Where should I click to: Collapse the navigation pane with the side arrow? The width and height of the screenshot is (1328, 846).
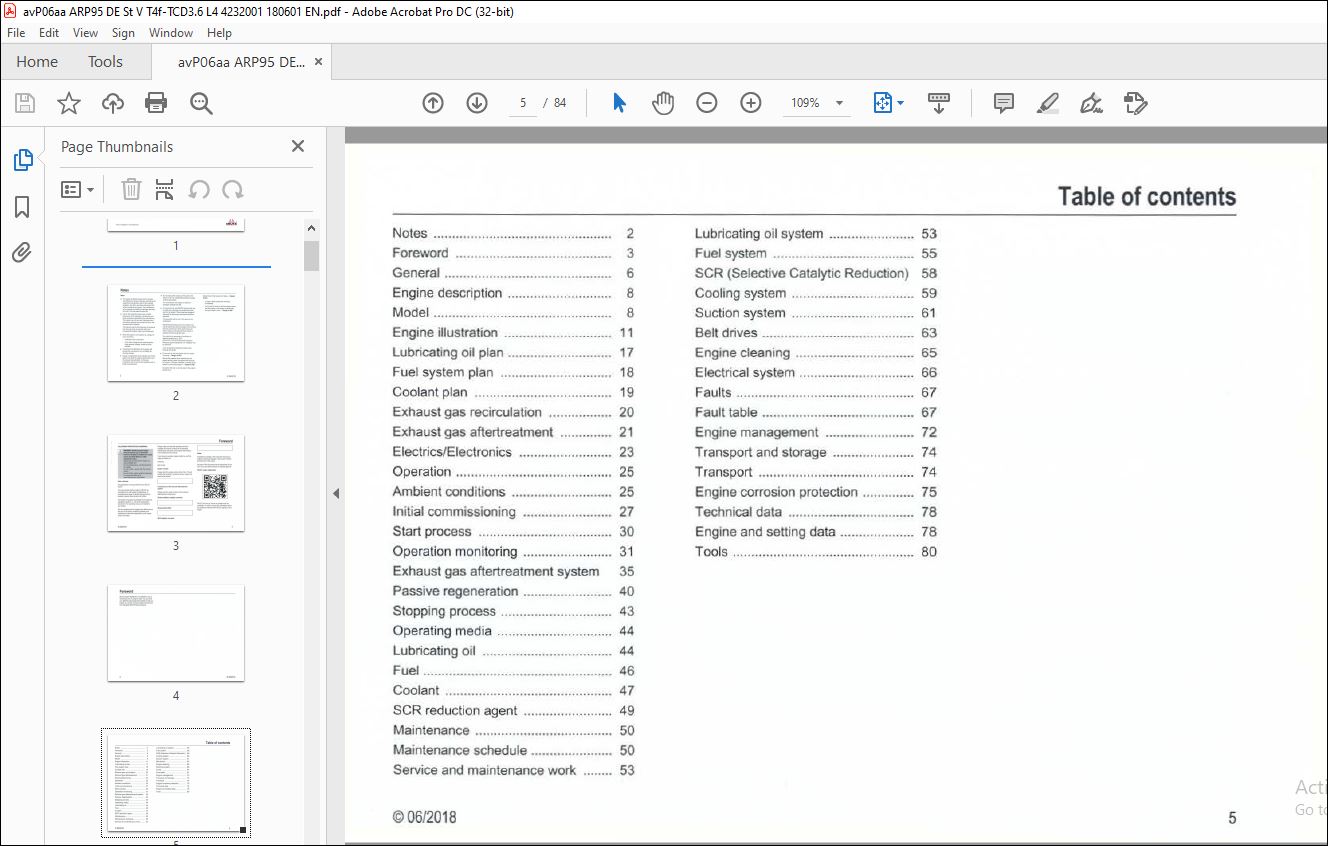[336, 493]
